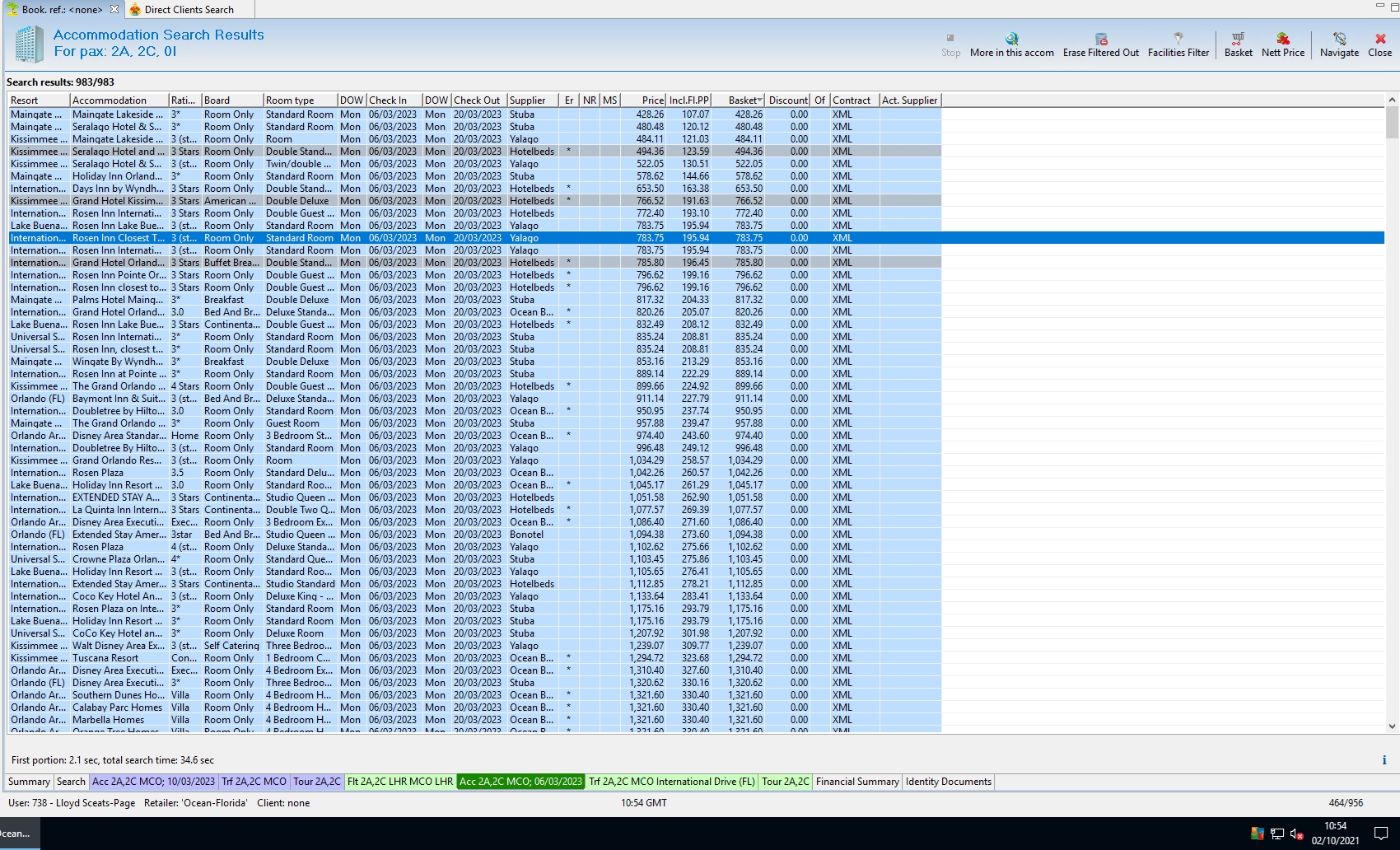Open the Facilities Filter funnel icon

coord(1178,39)
